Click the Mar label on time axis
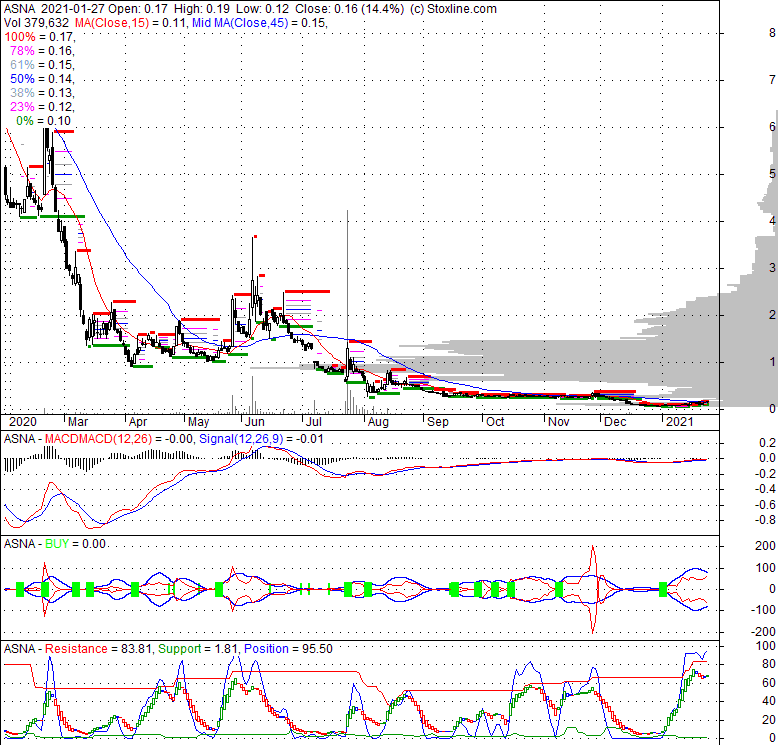The width and height of the screenshot is (780, 745). (78, 422)
